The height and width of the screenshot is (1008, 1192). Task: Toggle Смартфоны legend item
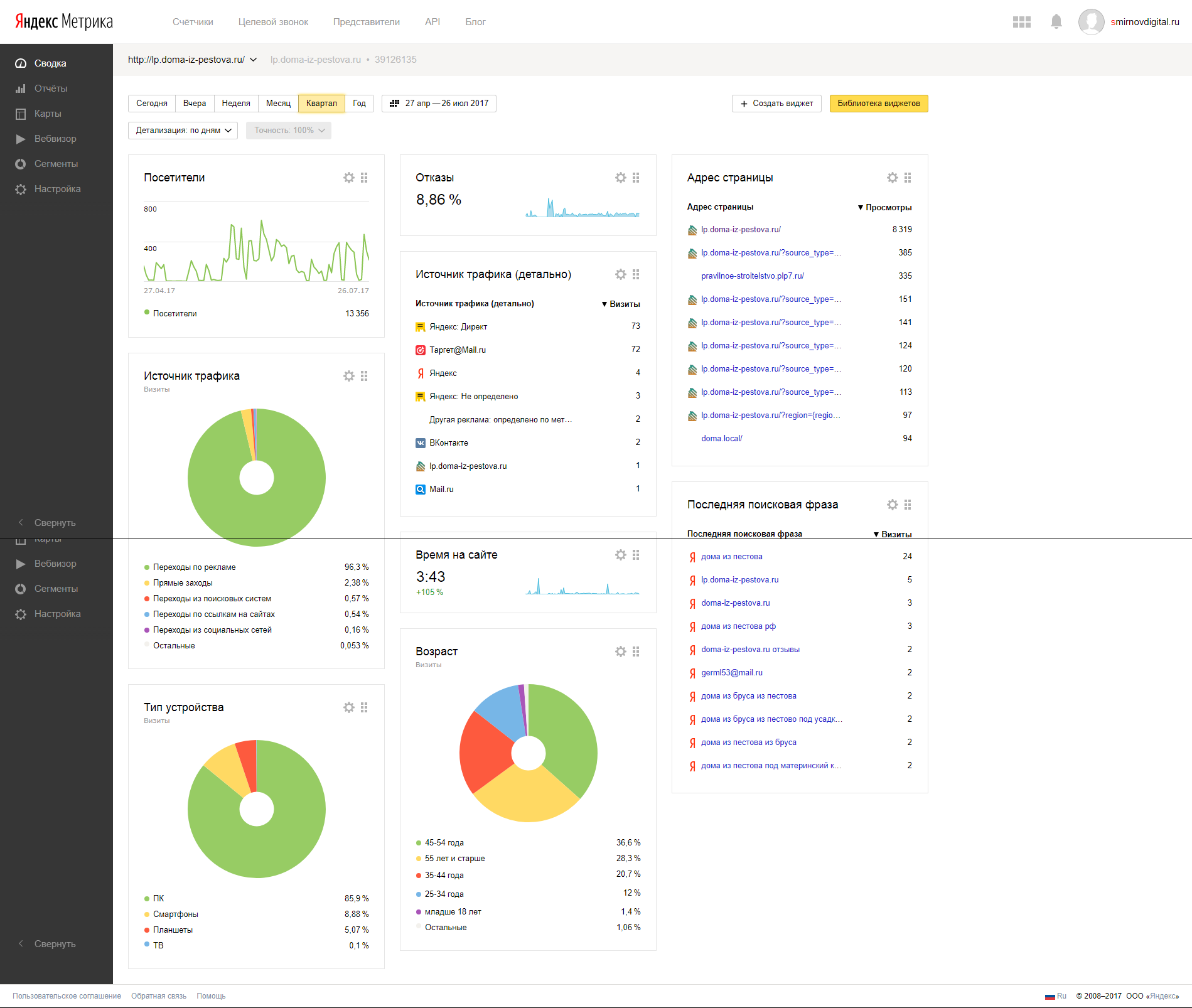pyautogui.click(x=171, y=914)
